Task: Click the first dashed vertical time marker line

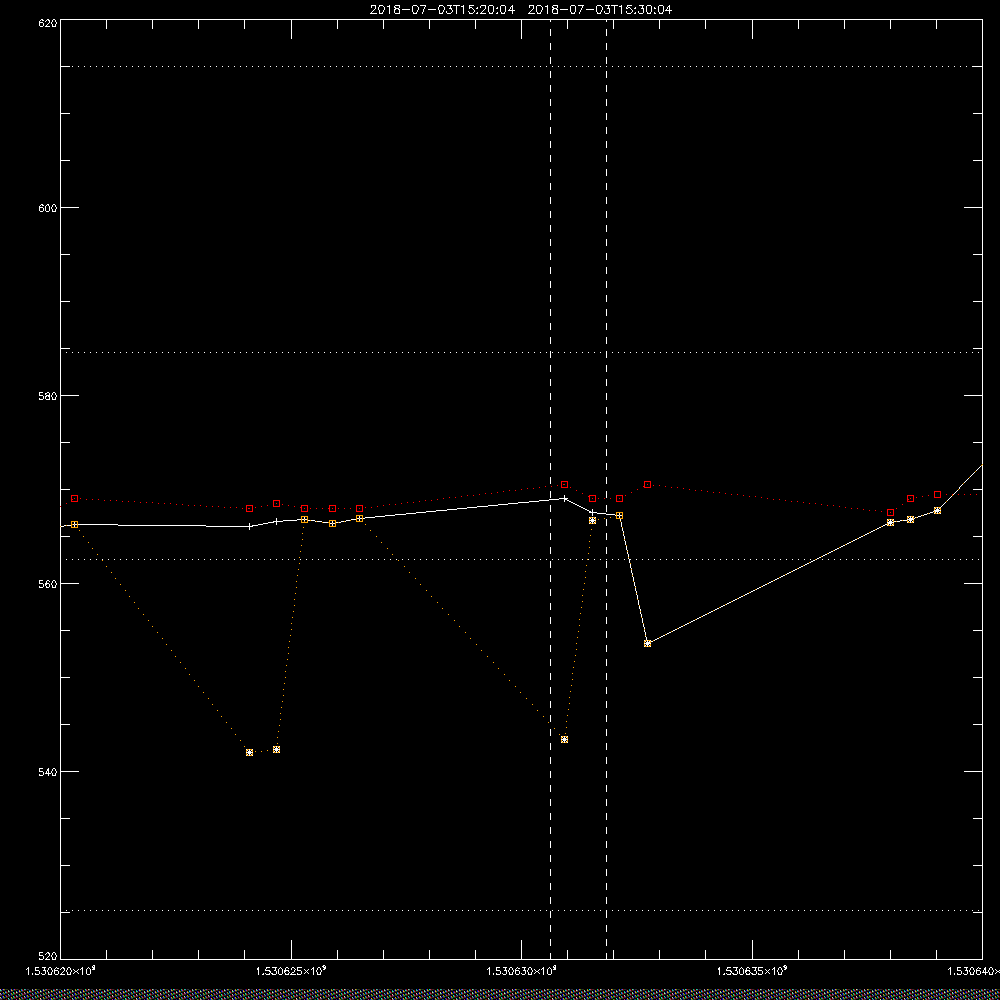Action: point(550,489)
